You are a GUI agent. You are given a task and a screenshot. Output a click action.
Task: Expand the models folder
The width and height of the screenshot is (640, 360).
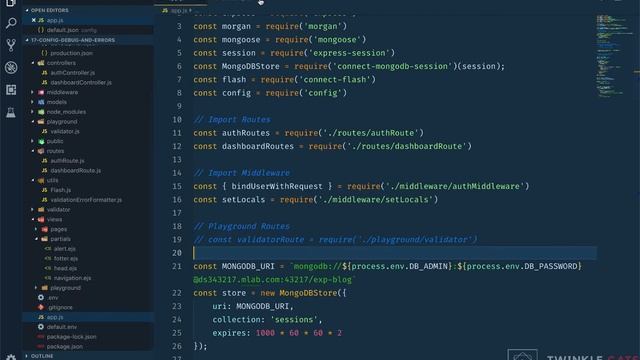33,102
